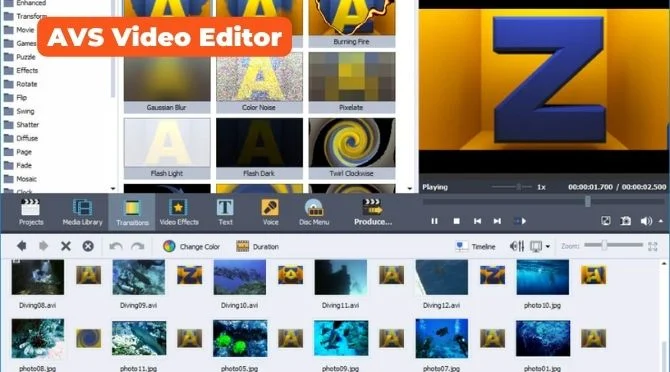Select transition slot after Diving09.avi
The image size is (670, 372).
click(189, 275)
